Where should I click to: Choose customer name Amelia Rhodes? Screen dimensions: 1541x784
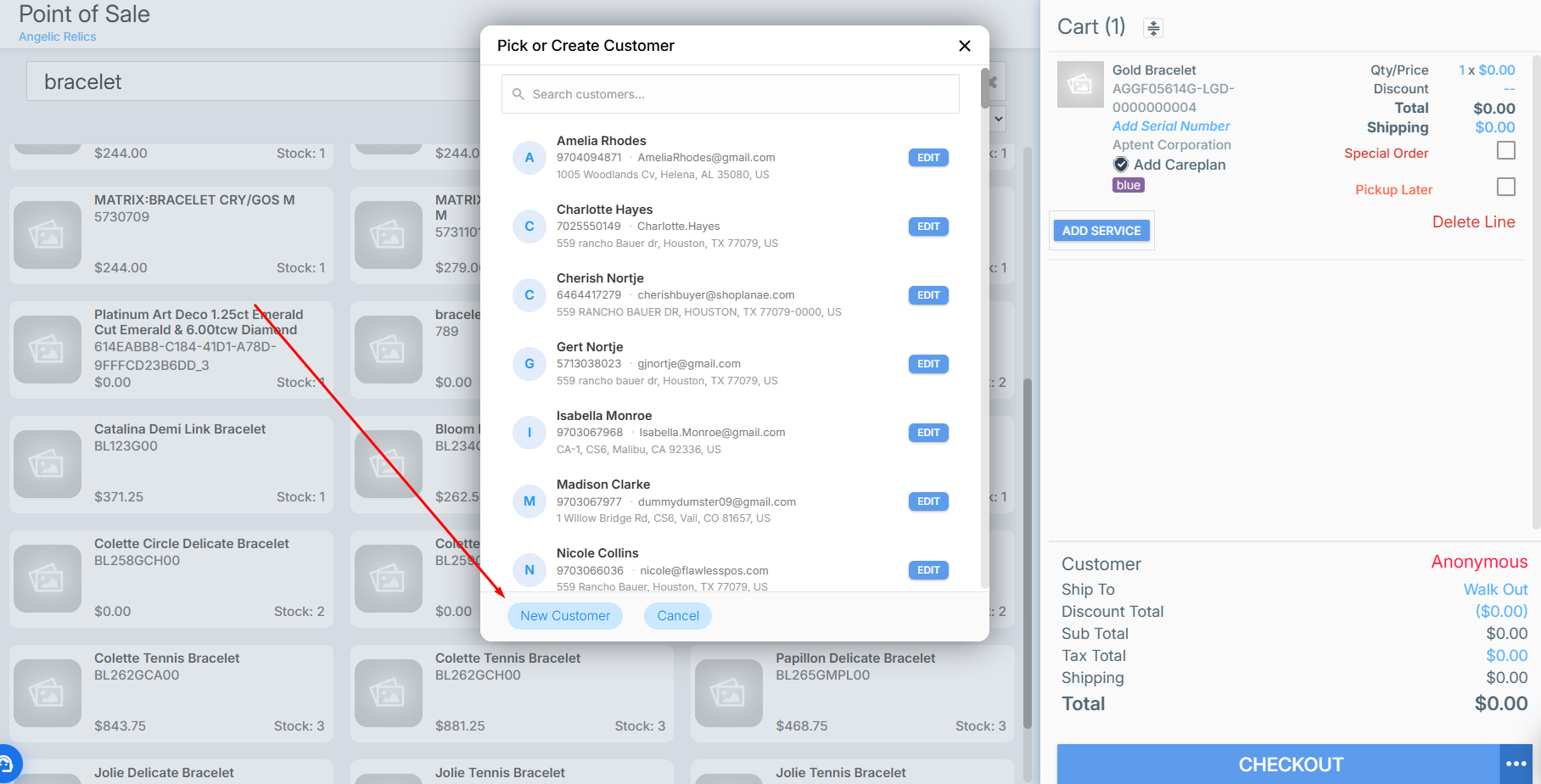(x=601, y=141)
